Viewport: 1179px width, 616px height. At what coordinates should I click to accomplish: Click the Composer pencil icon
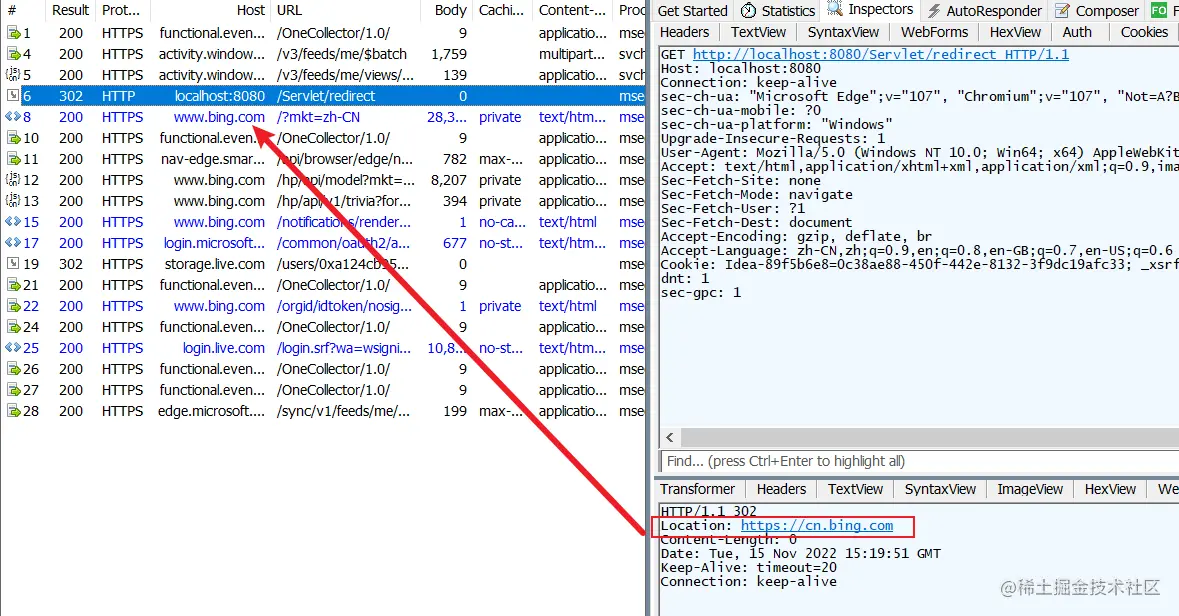click(x=1062, y=11)
